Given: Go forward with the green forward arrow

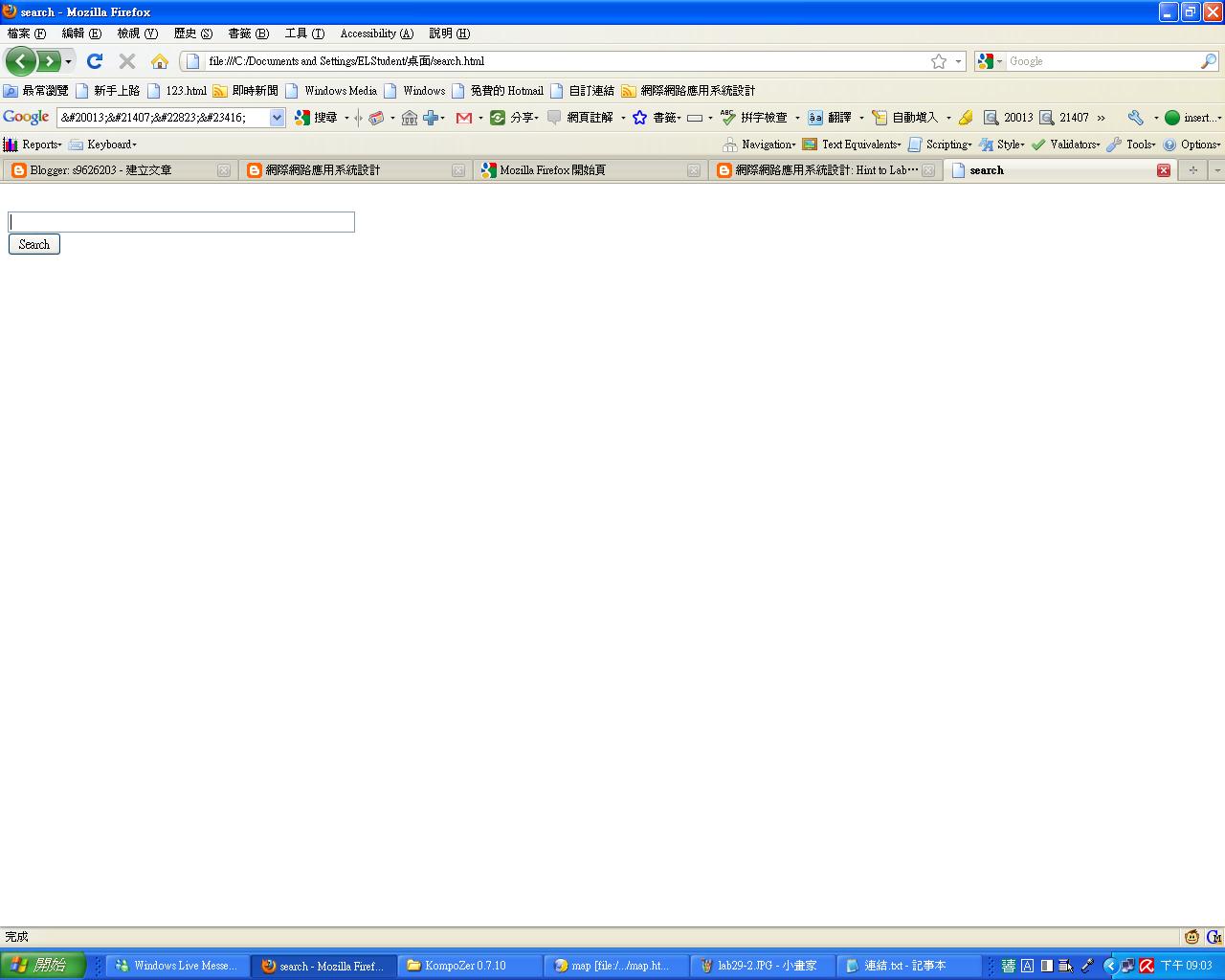Looking at the screenshot, I should click(x=49, y=61).
